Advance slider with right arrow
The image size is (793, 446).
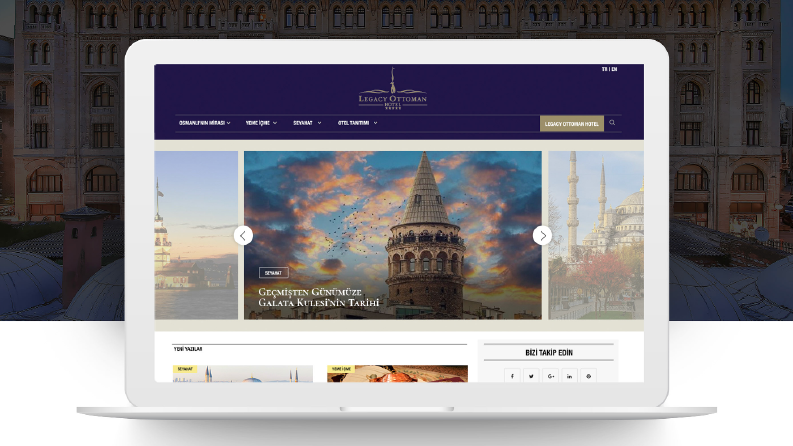[x=543, y=235]
